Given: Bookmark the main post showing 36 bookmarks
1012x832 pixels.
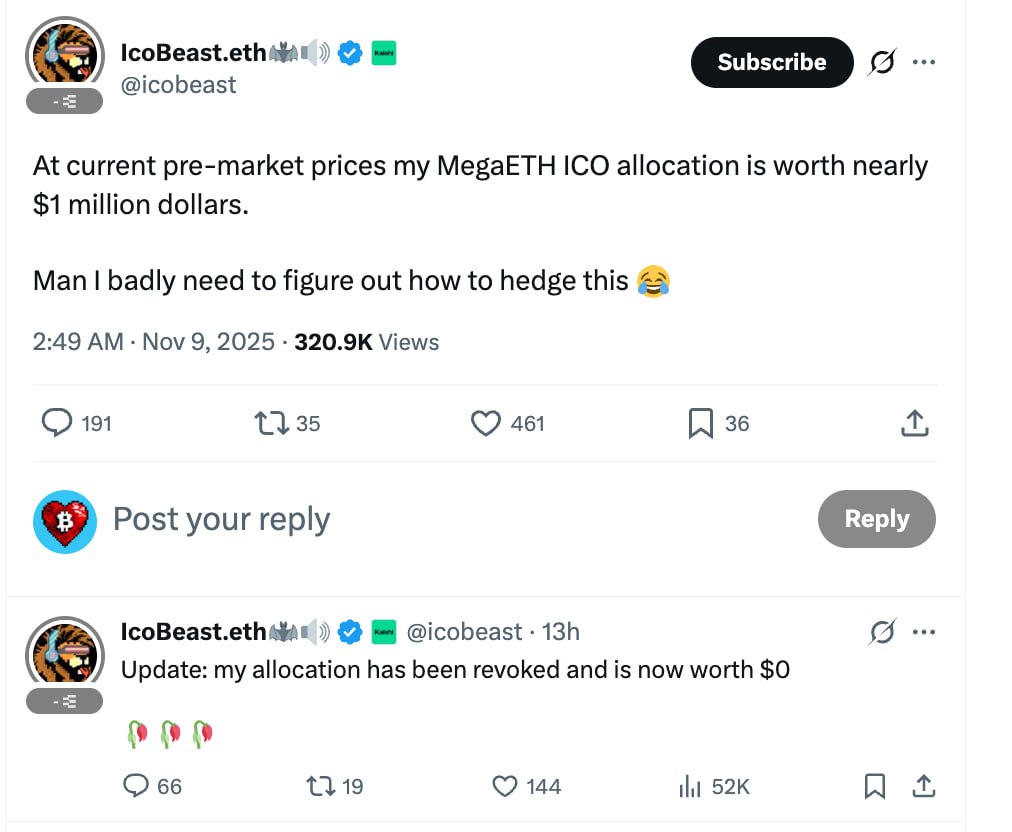Looking at the screenshot, I should (x=701, y=424).
